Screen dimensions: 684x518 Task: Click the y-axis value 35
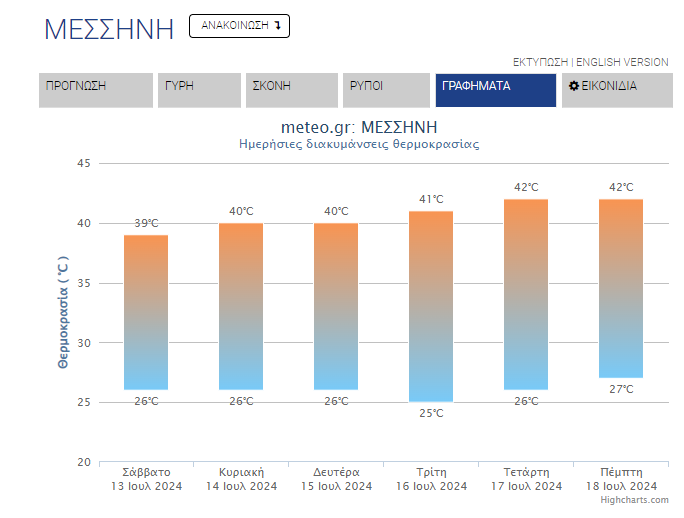point(84,283)
